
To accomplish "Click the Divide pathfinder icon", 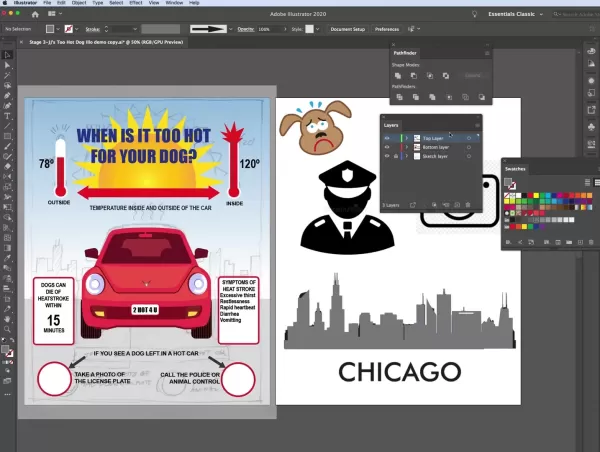I will pyautogui.click(x=401, y=98).
